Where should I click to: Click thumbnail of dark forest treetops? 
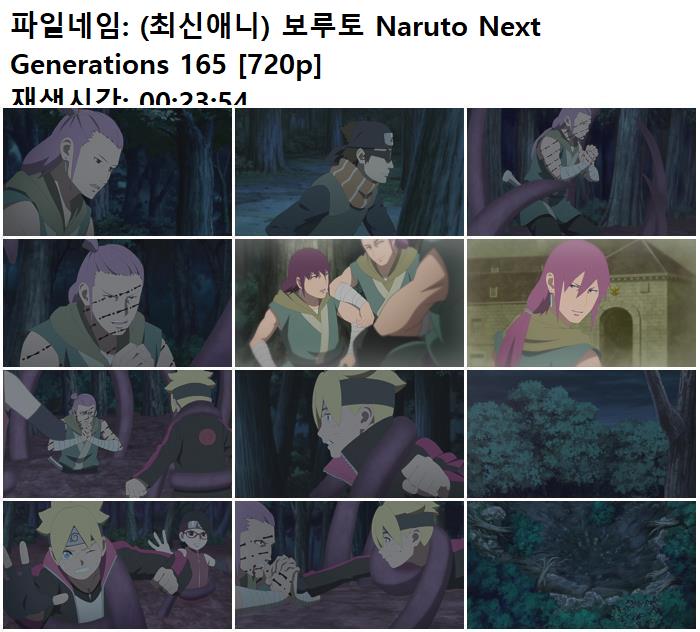point(581,434)
